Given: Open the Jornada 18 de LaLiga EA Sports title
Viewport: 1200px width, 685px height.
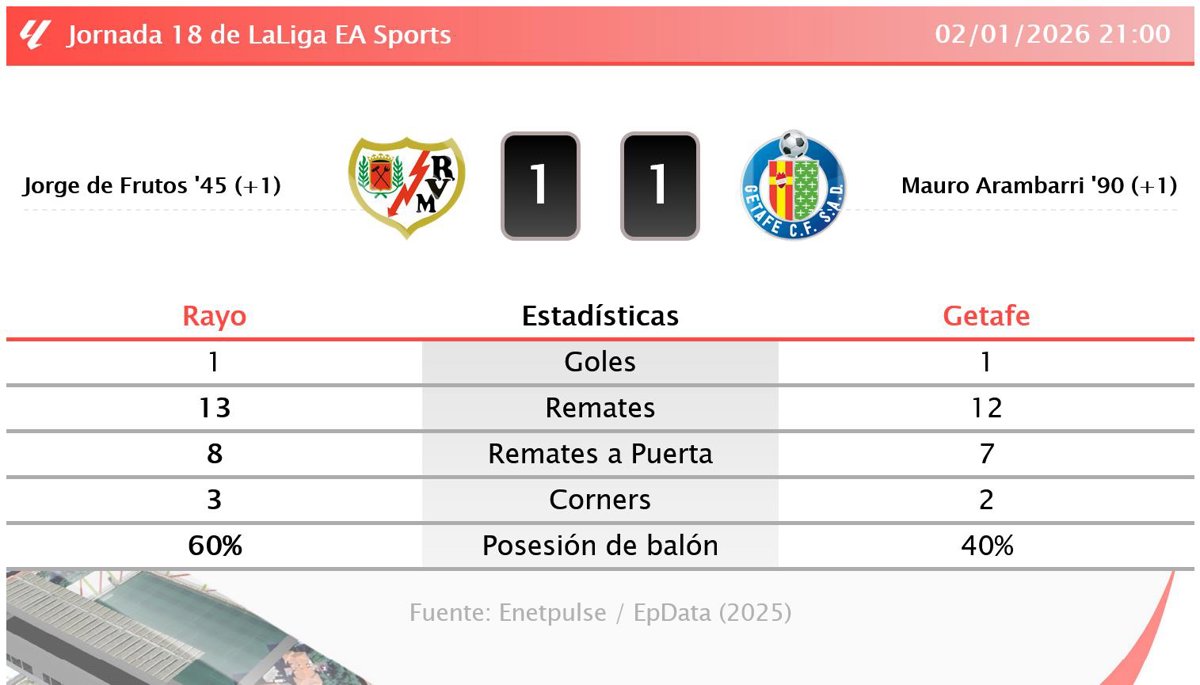Looking at the screenshot, I should pyautogui.click(x=259, y=35).
